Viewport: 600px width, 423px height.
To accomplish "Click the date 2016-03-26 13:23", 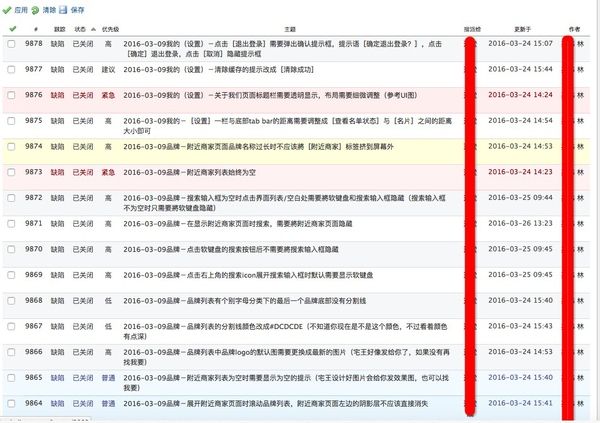I will pyautogui.click(x=520, y=223).
